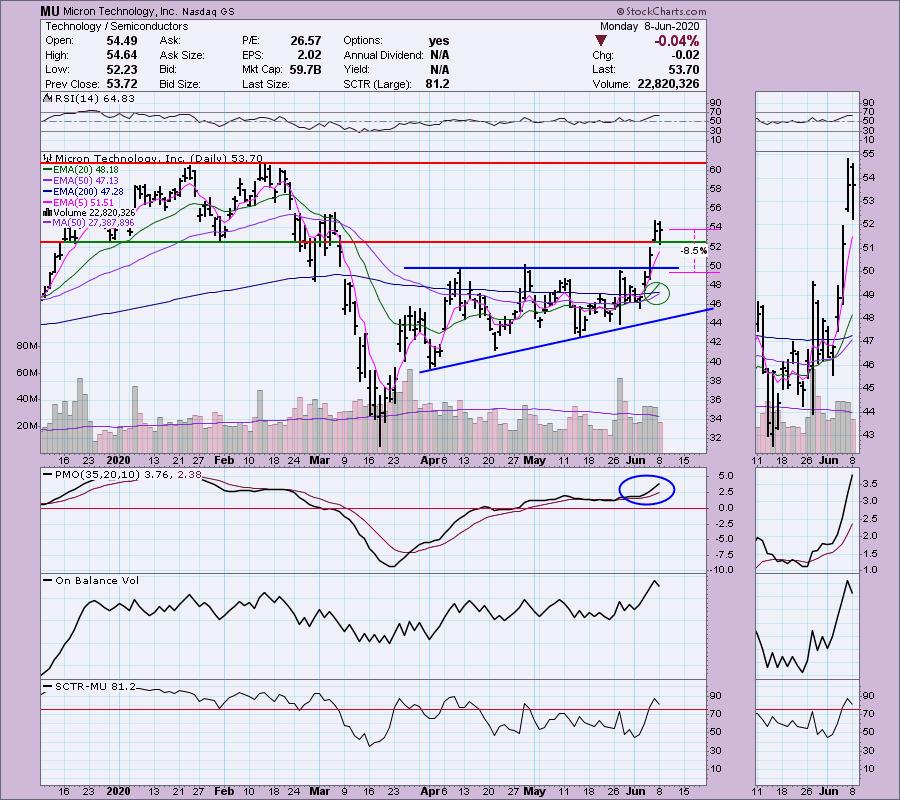The height and width of the screenshot is (800, 900).
Task: Select the Open value 54.49
Action: pyautogui.click(x=121, y=41)
